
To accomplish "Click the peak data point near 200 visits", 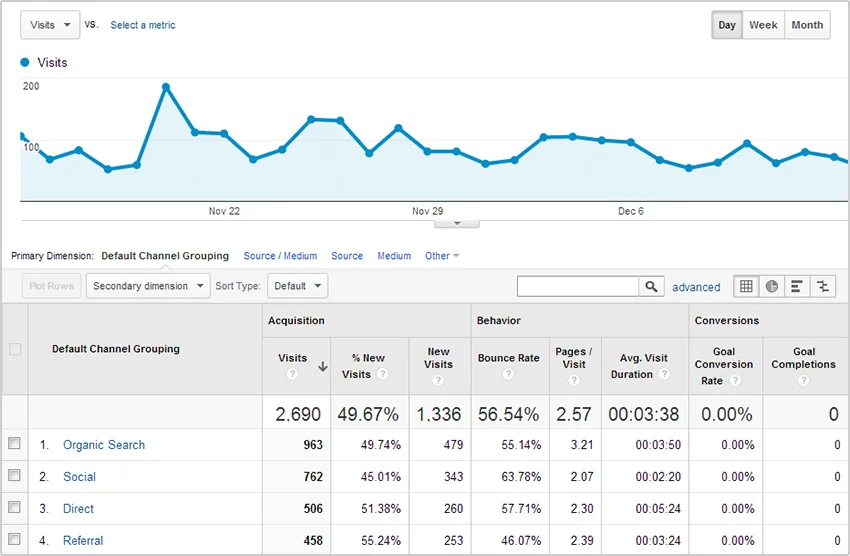I will (x=166, y=87).
